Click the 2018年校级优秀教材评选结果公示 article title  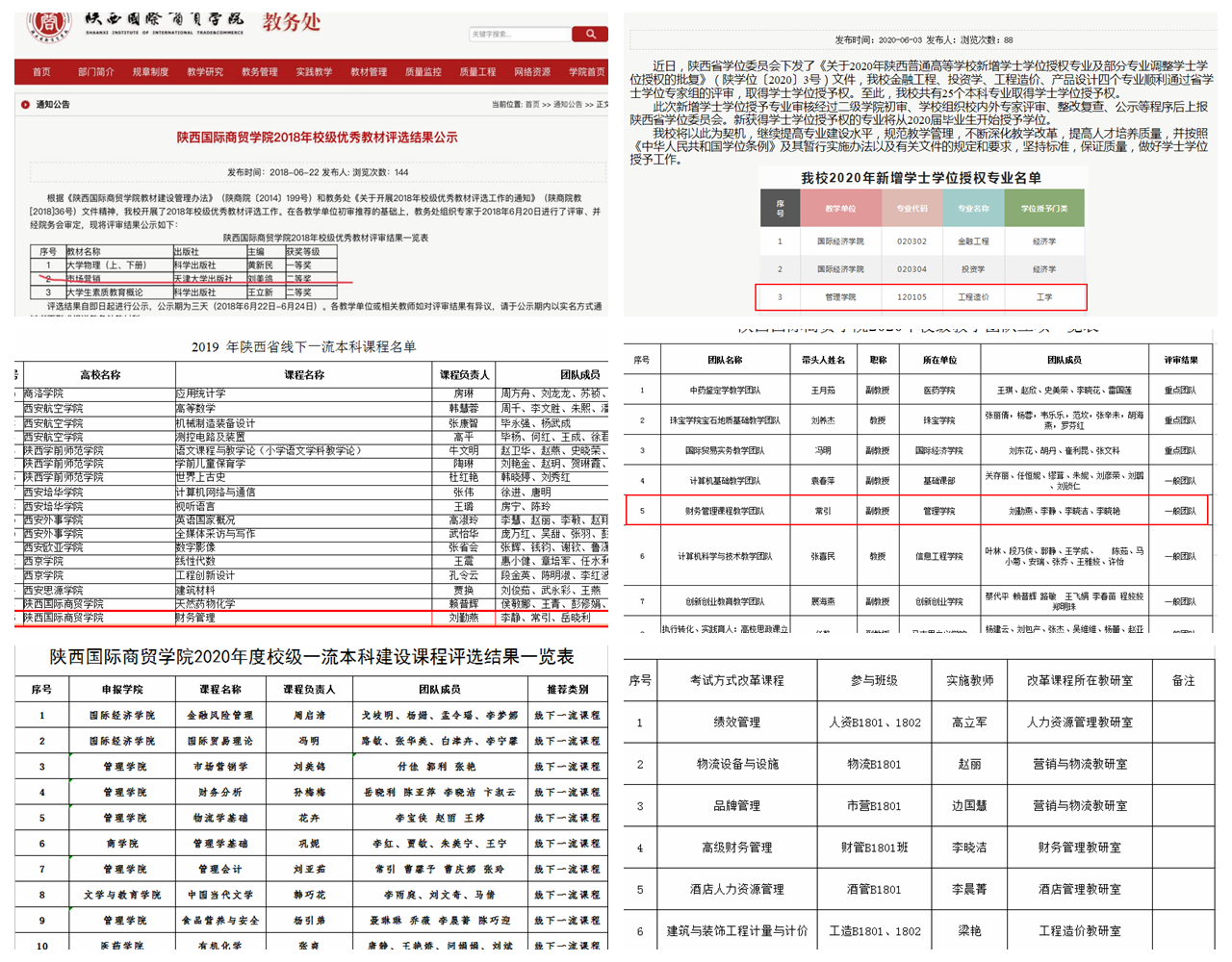[317, 138]
